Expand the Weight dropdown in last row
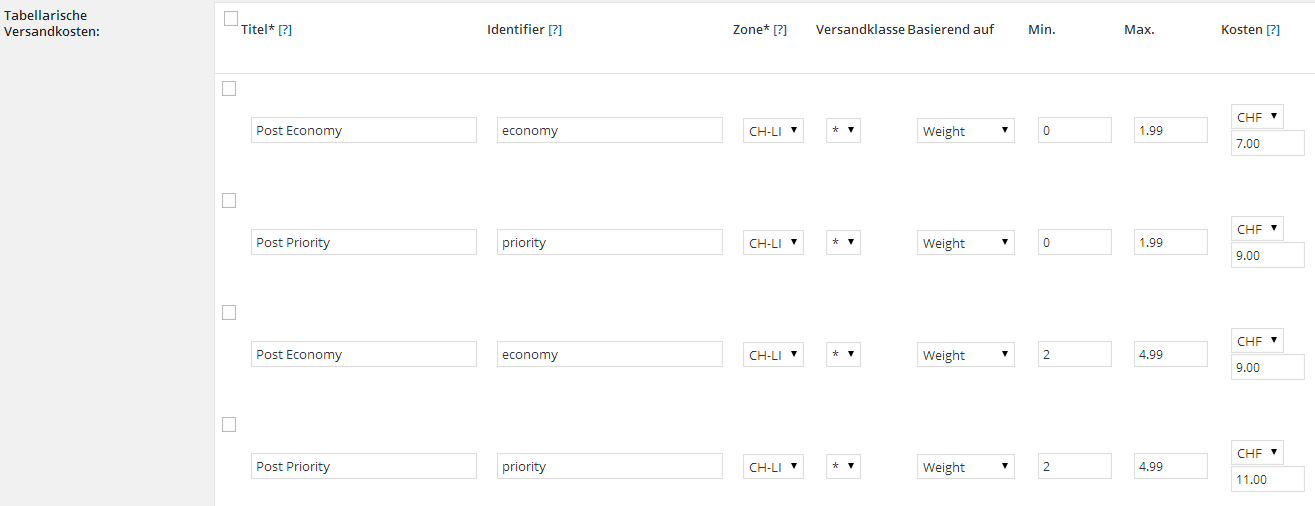 [965, 467]
